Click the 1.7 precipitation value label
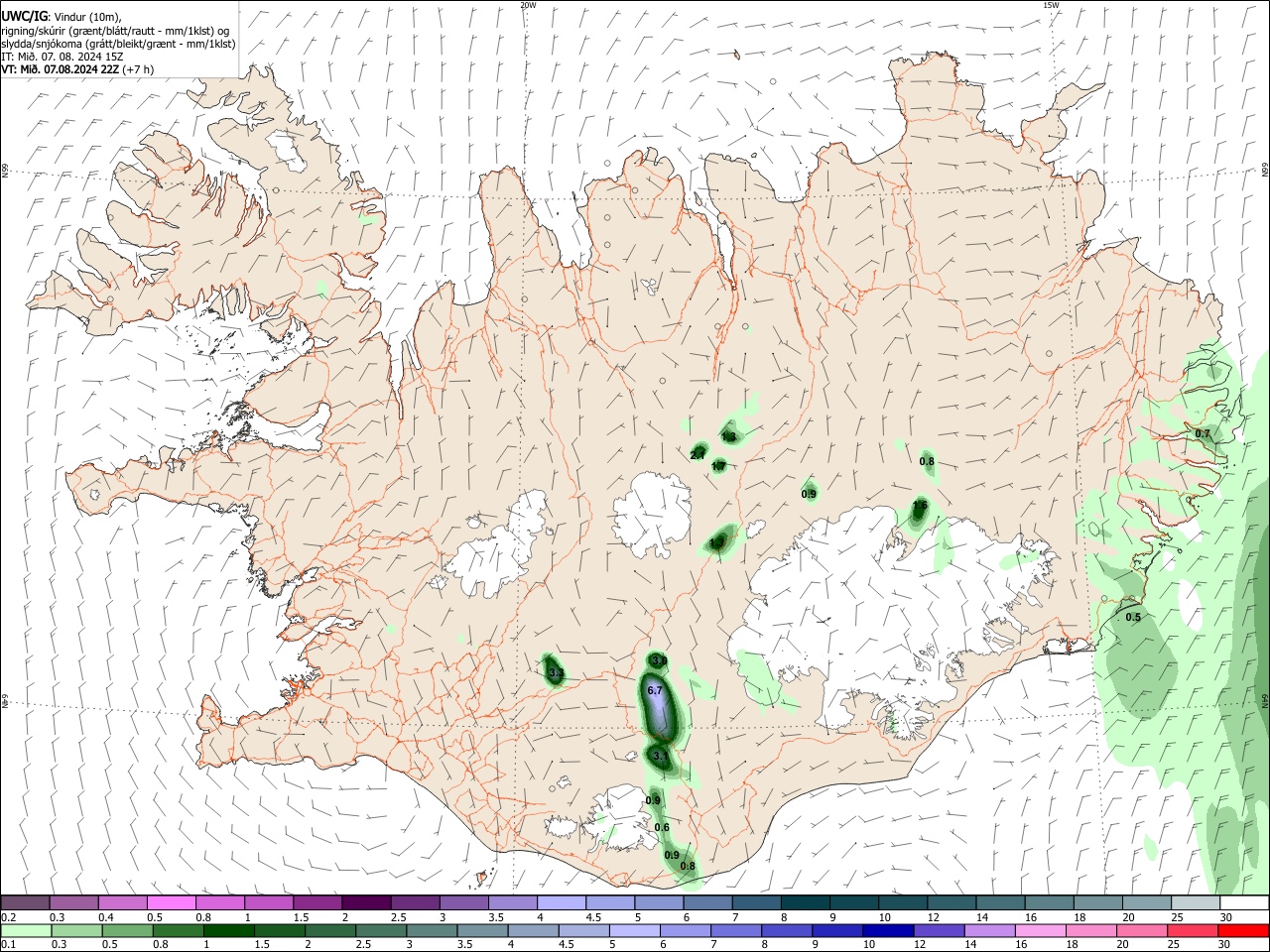This screenshot has width=1270, height=952. [x=718, y=465]
